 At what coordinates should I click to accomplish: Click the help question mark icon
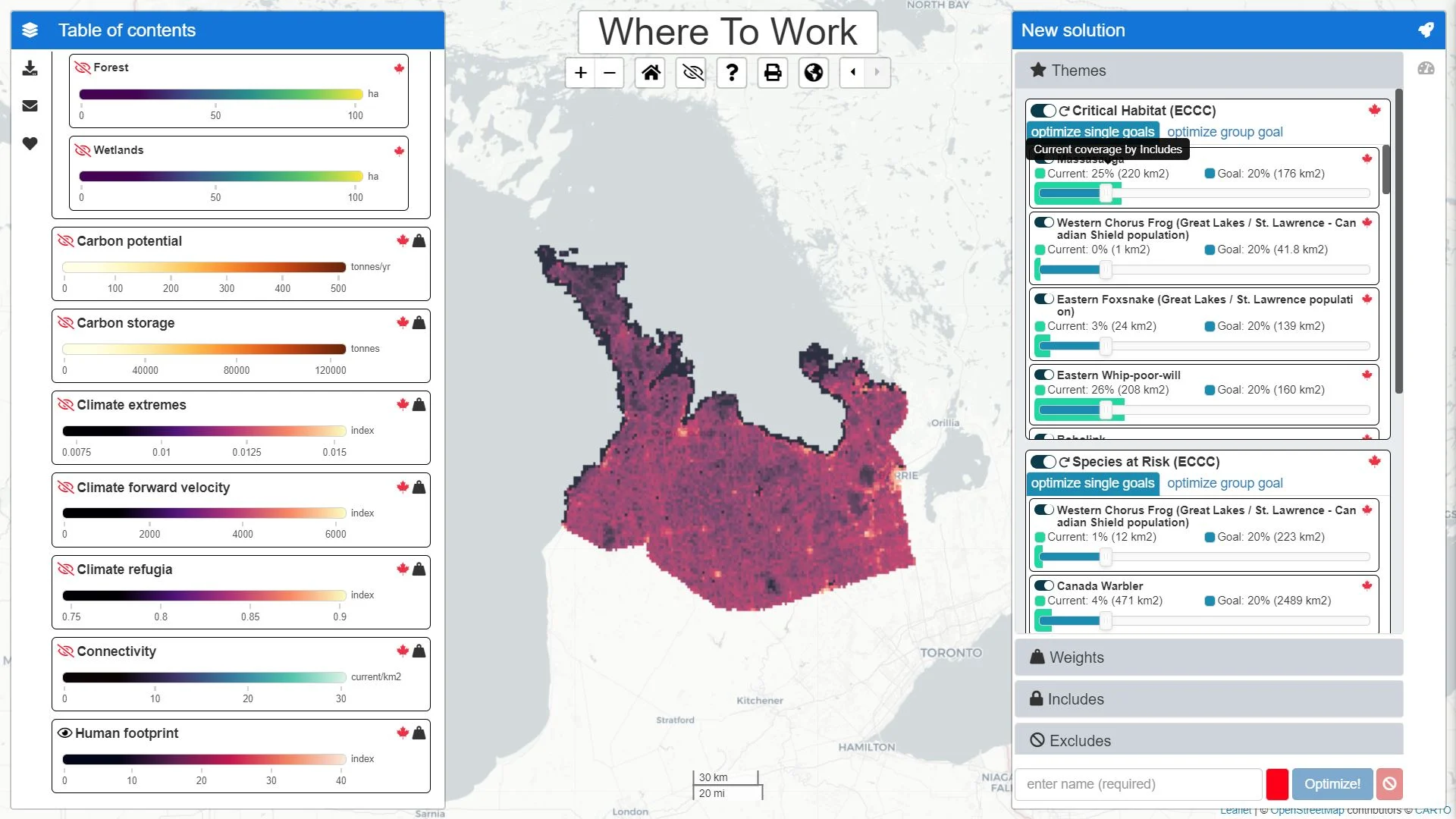click(732, 71)
